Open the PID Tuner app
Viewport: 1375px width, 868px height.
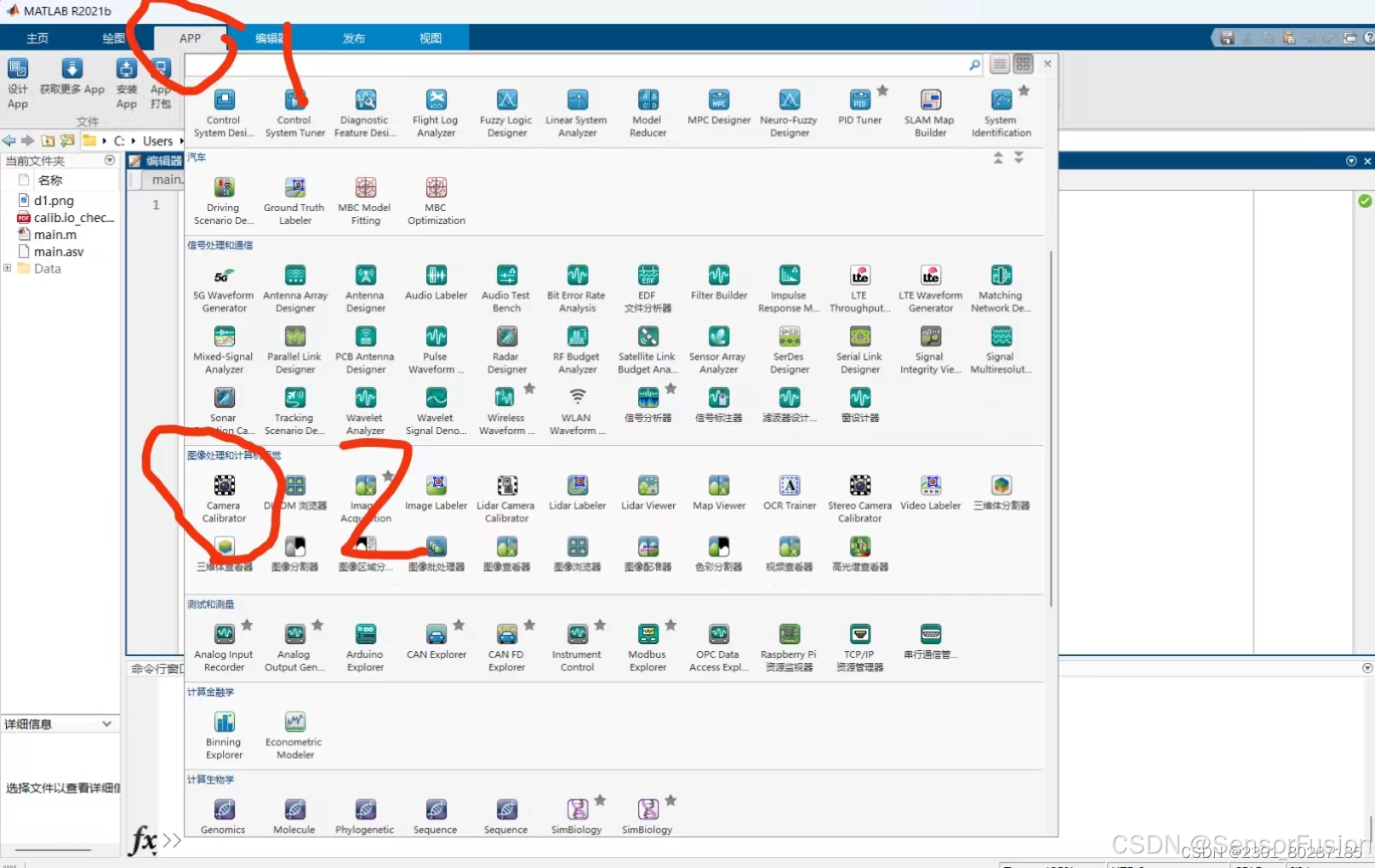coord(859,107)
